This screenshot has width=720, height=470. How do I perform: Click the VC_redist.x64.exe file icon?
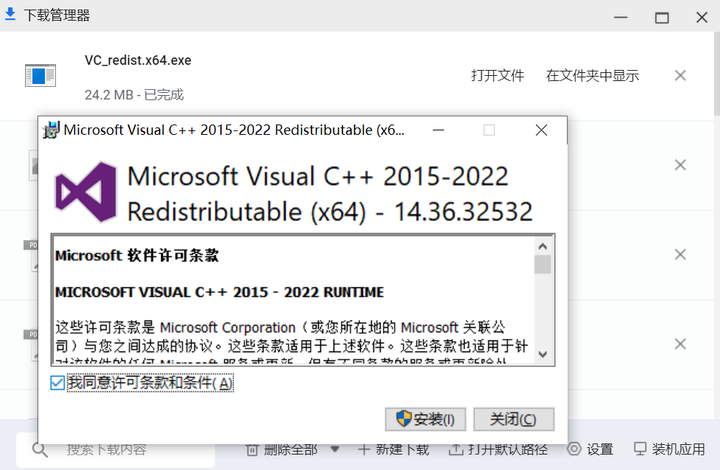pyautogui.click(x=40, y=75)
